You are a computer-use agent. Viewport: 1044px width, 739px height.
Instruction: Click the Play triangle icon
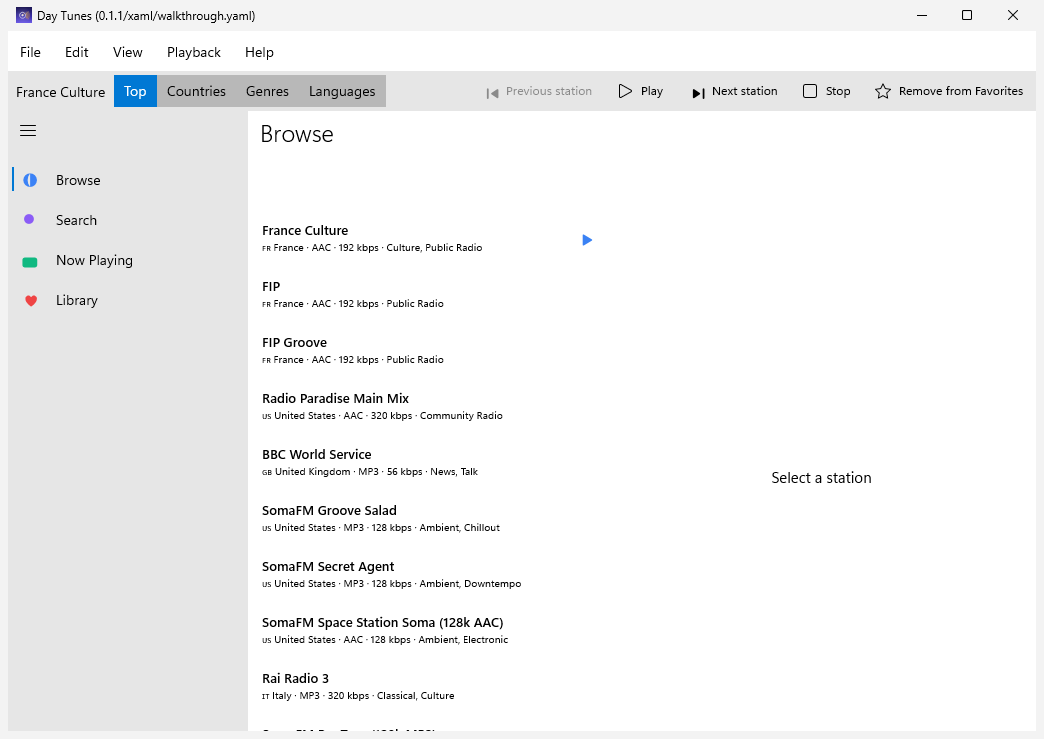coord(625,91)
